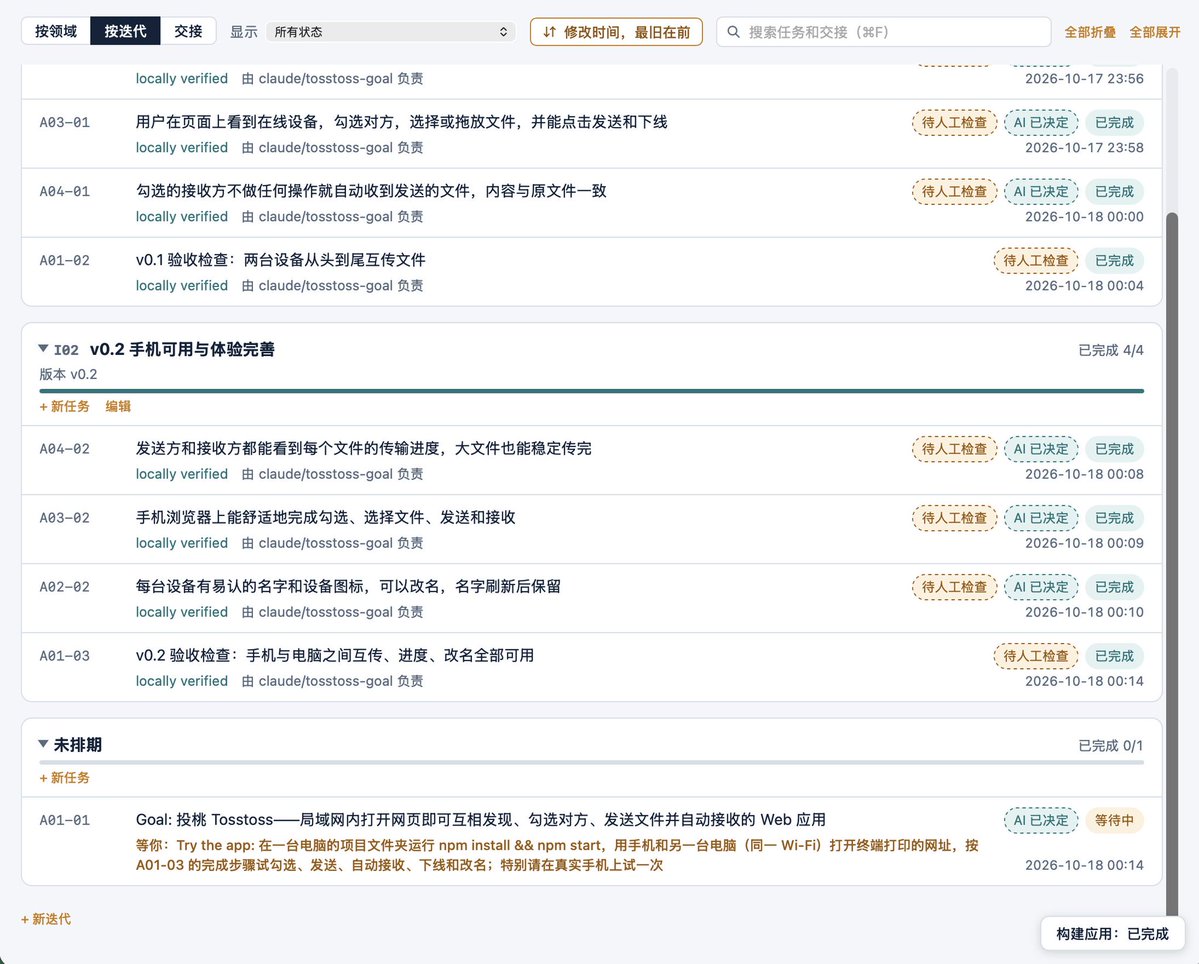Viewport: 1199px width, 964px height.
Task: Click AI 已决定 badge on A03-02
Action: pos(1041,518)
